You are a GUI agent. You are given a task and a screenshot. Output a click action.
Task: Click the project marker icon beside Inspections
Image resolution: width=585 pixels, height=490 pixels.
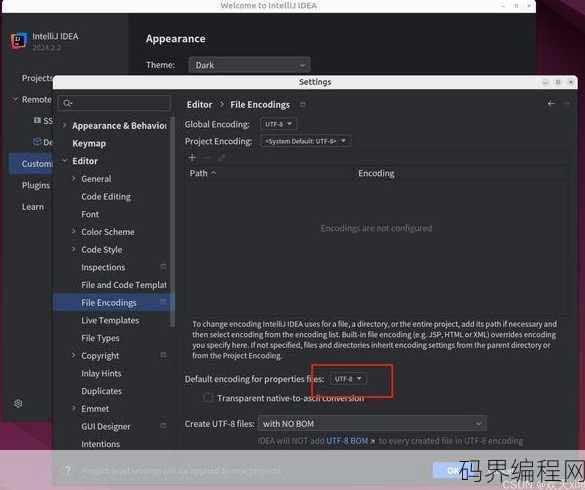(x=163, y=266)
